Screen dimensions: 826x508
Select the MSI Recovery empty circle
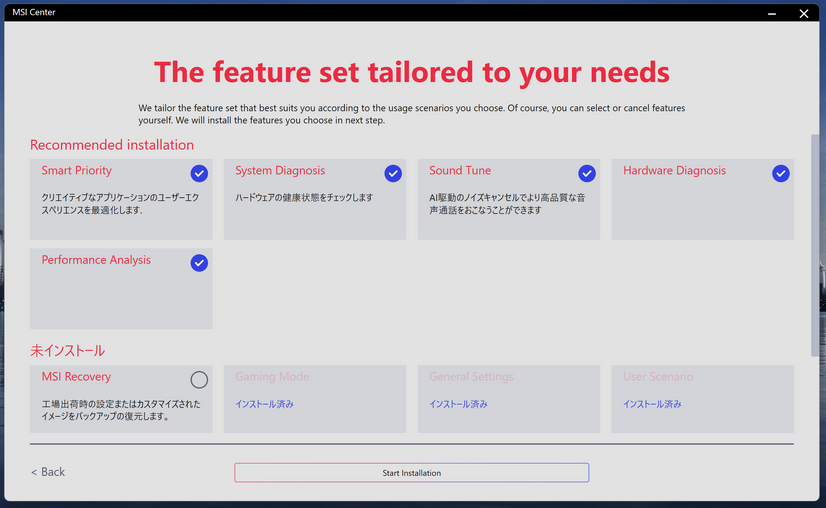pos(199,379)
